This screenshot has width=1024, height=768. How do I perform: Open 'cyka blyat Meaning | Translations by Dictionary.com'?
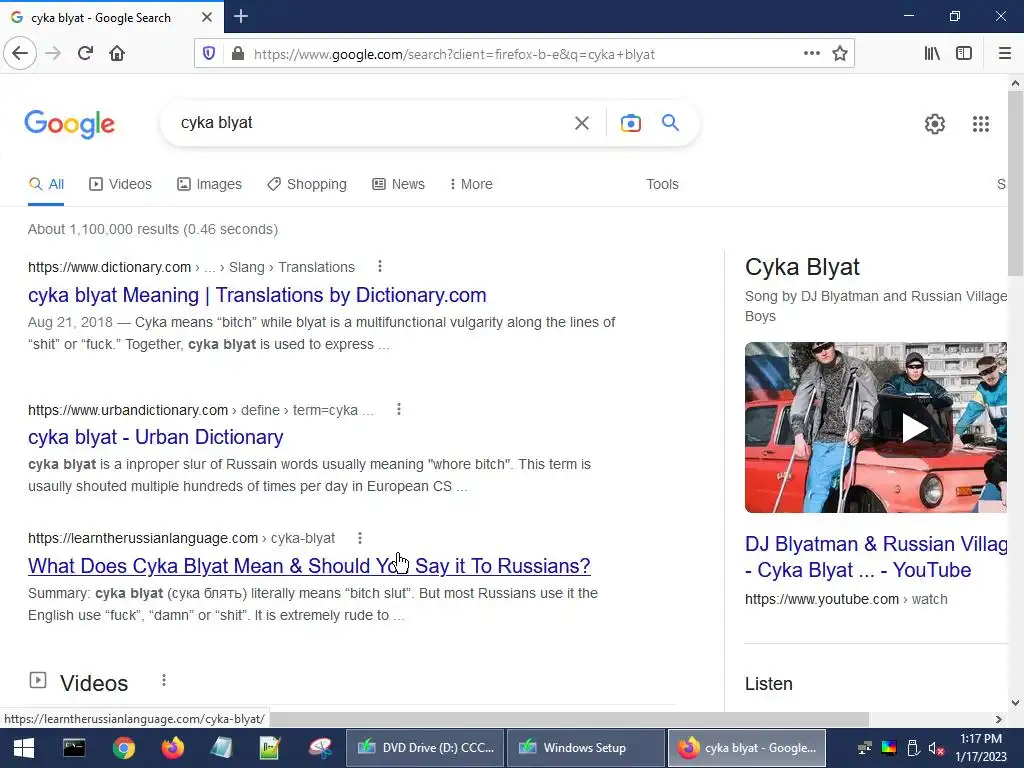(x=257, y=295)
